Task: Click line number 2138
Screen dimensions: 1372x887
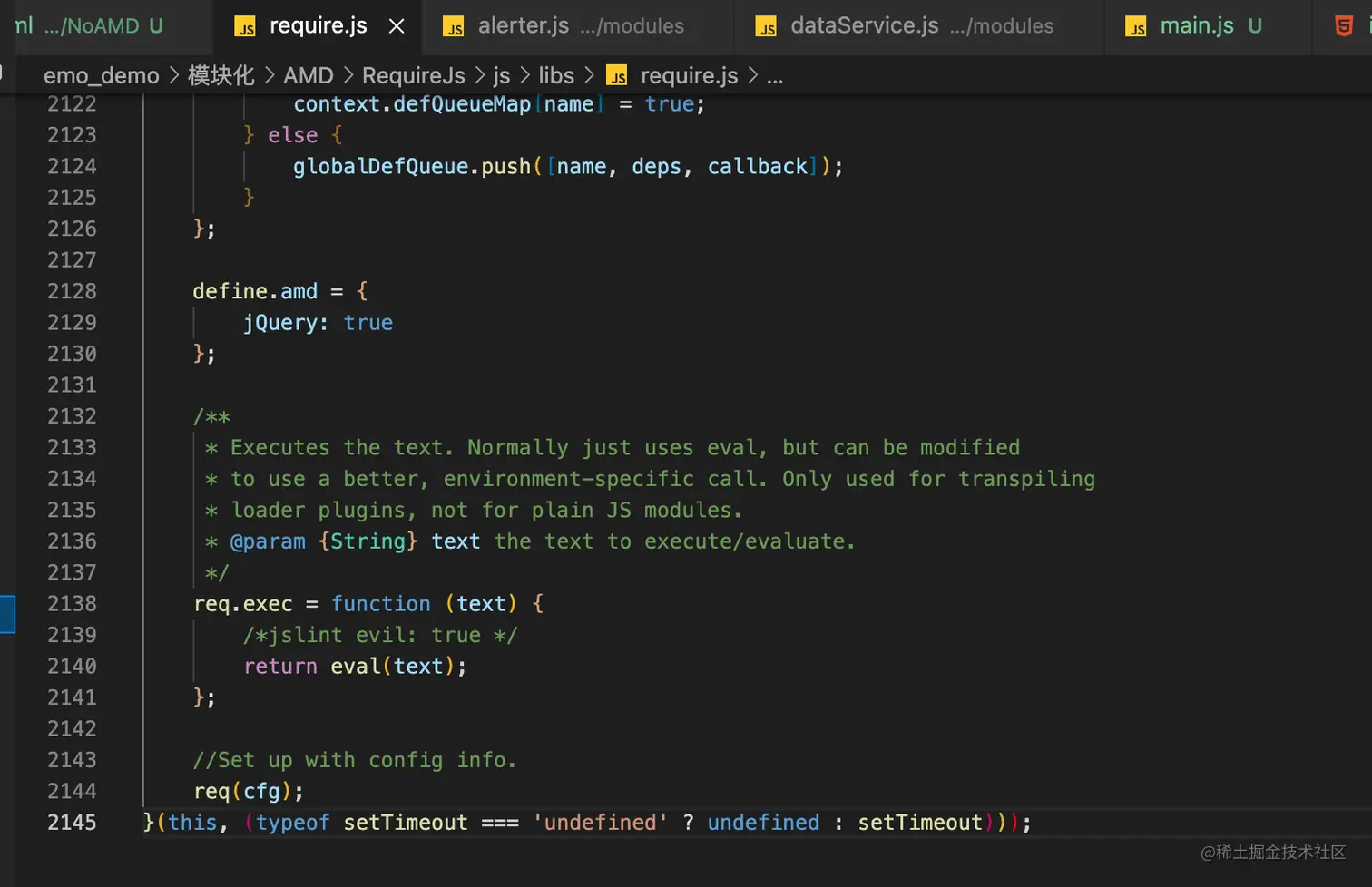Action: [72, 604]
